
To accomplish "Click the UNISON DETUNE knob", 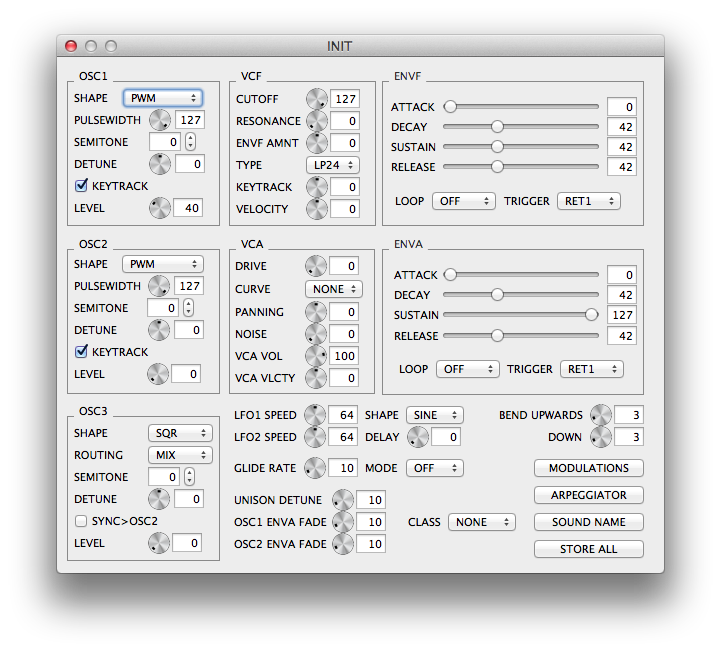I will coord(343,500).
